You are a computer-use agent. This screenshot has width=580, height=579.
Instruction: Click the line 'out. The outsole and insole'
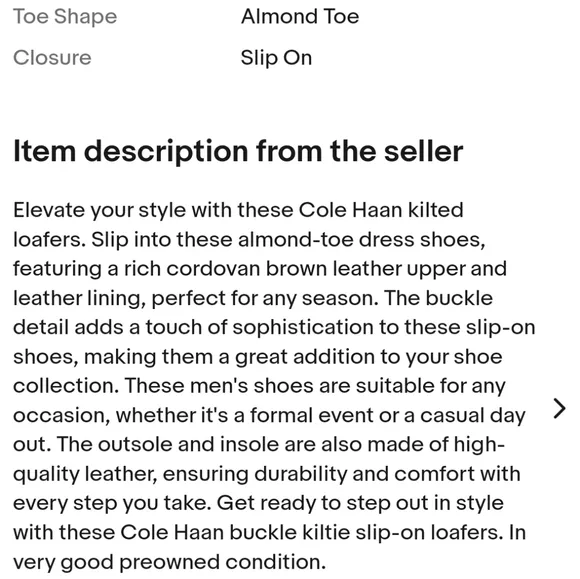259,444
